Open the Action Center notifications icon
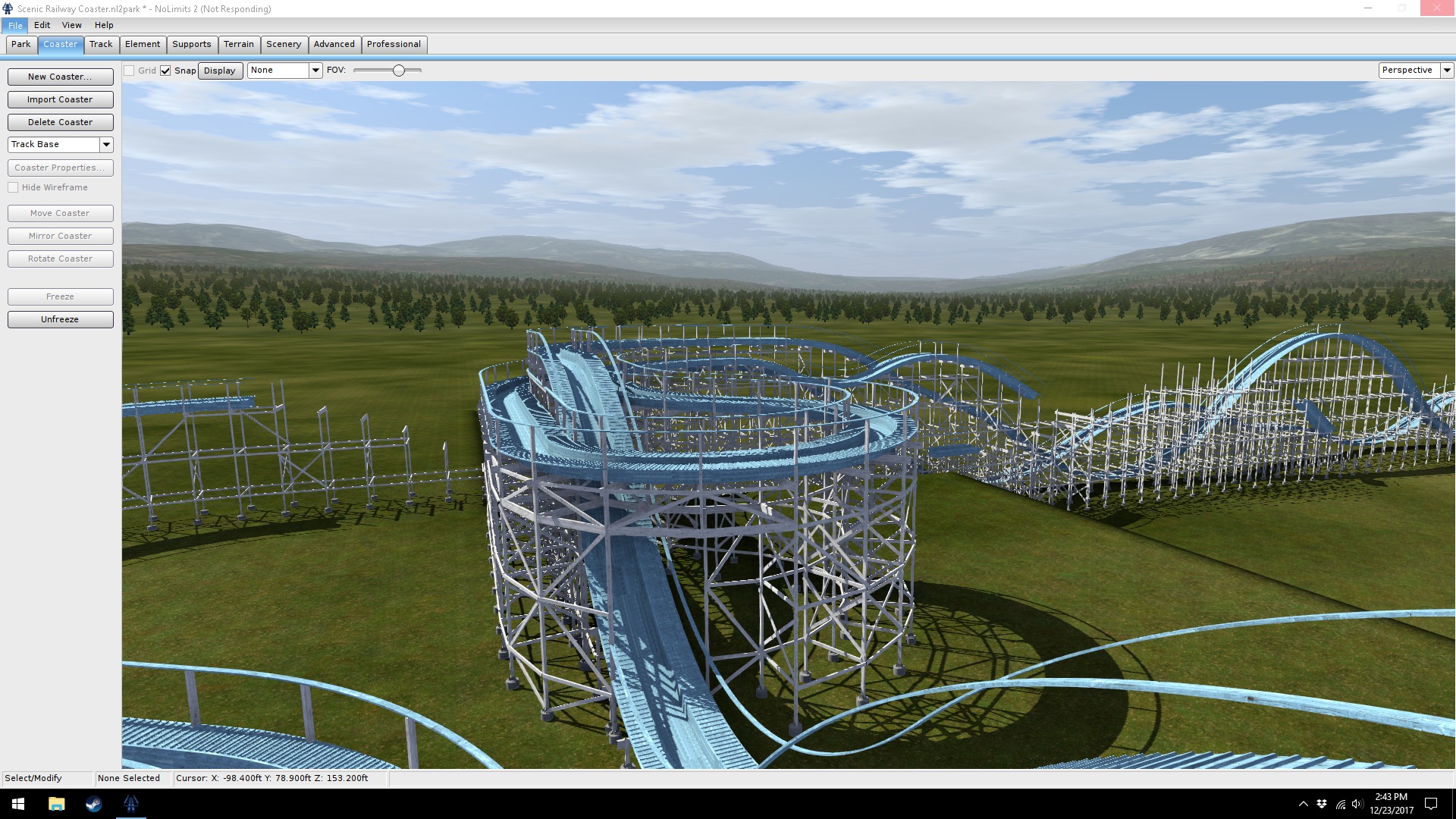This screenshot has height=819, width=1456. (x=1431, y=804)
